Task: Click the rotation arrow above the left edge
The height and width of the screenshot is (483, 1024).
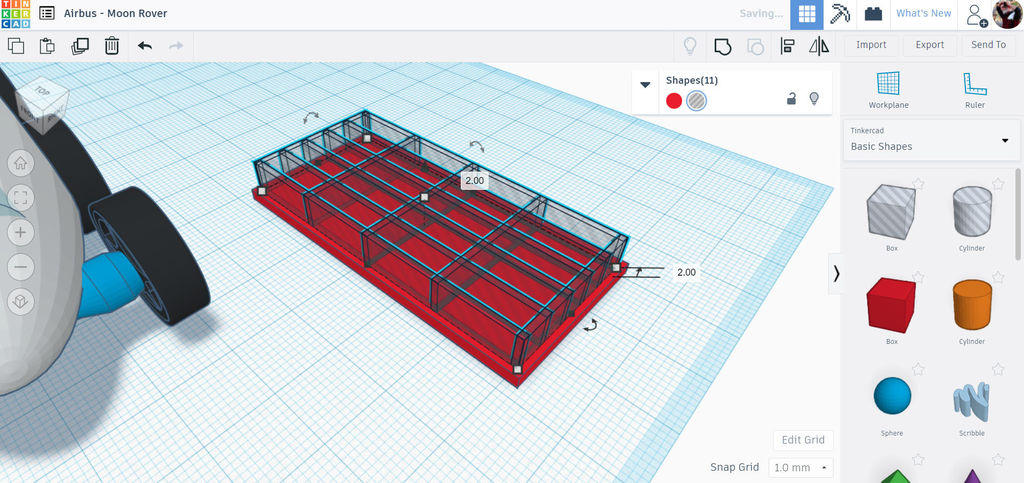Action: [311, 117]
